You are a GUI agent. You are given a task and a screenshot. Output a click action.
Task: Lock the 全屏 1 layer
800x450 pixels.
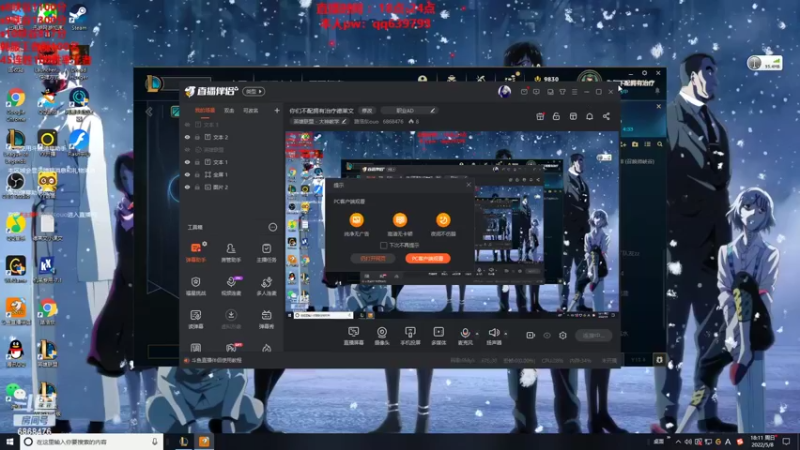point(197,174)
